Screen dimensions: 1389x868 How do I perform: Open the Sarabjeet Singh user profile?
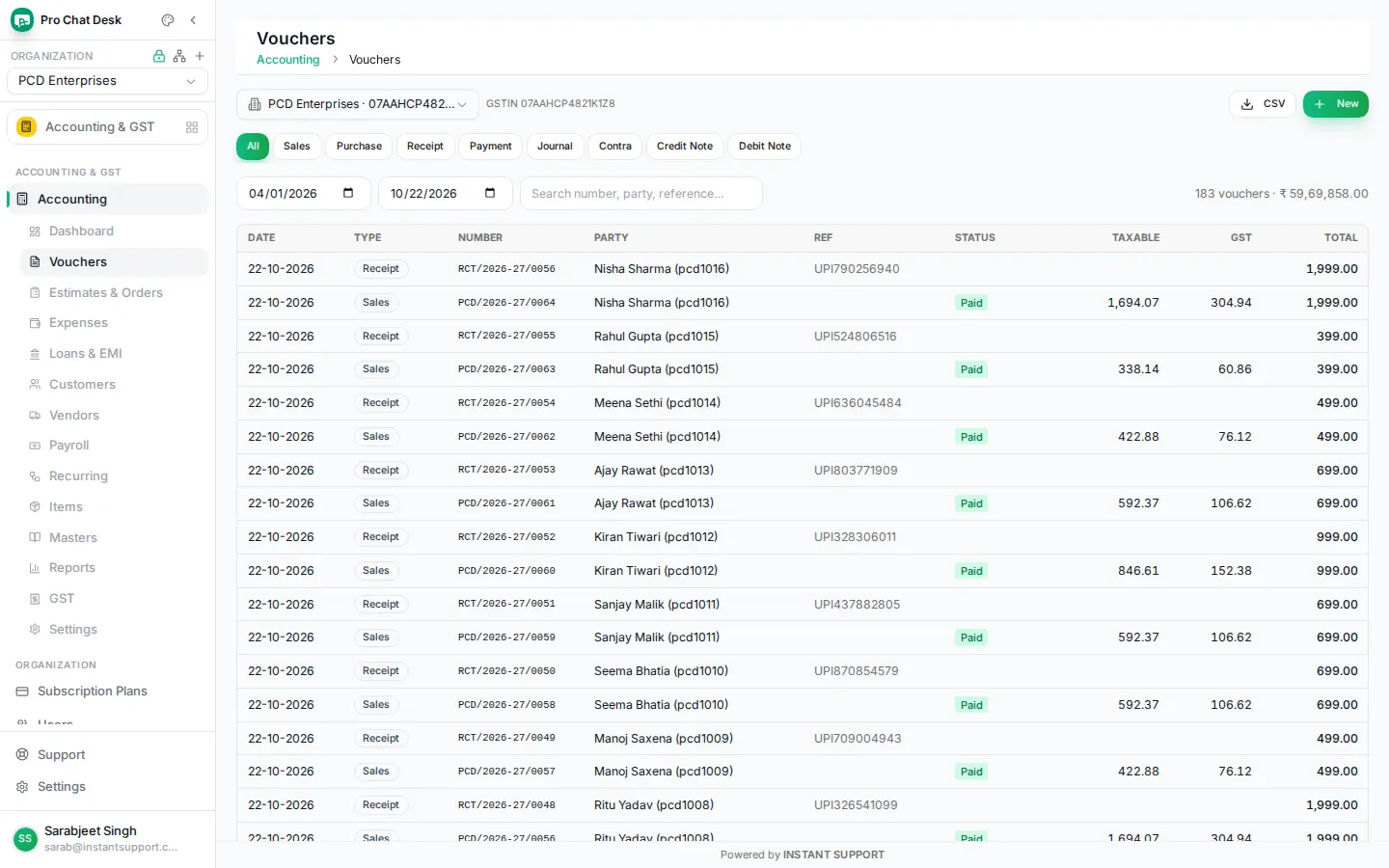[107, 839]
